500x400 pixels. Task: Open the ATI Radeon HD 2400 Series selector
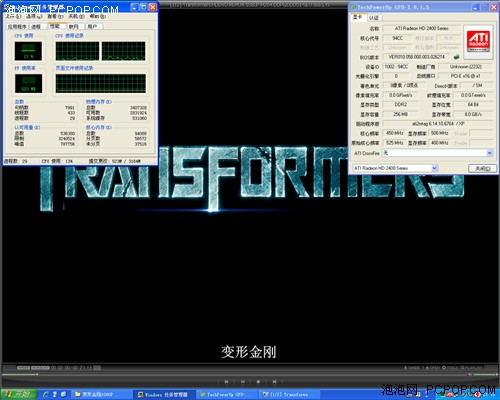point(395,168)
